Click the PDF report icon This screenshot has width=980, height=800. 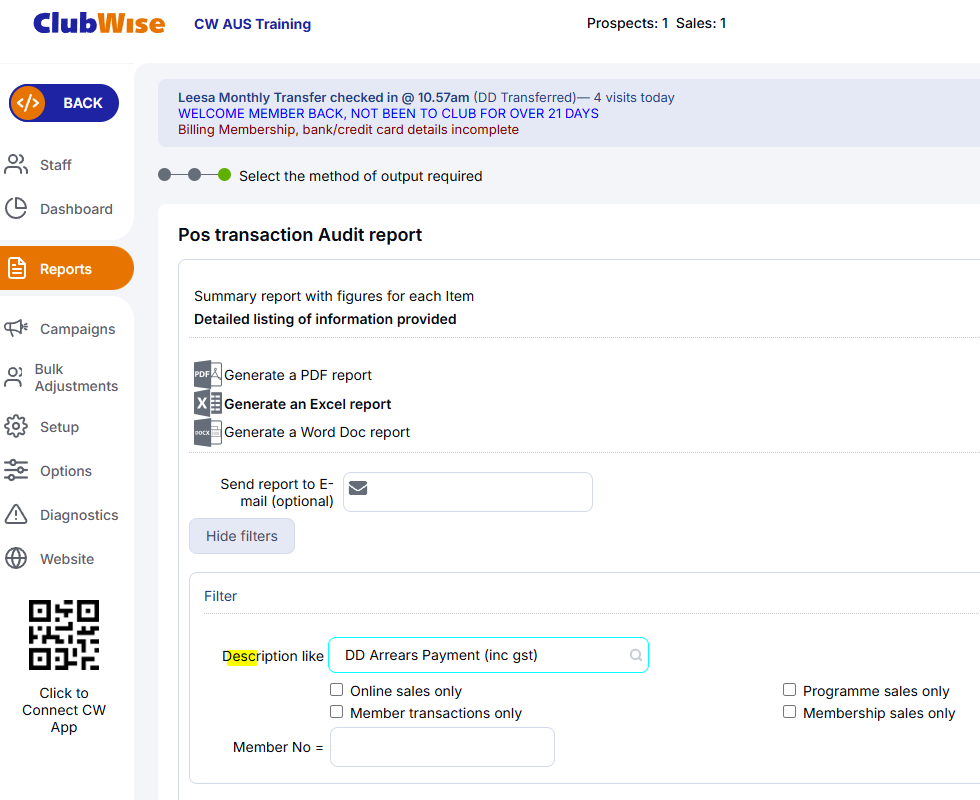208,374
